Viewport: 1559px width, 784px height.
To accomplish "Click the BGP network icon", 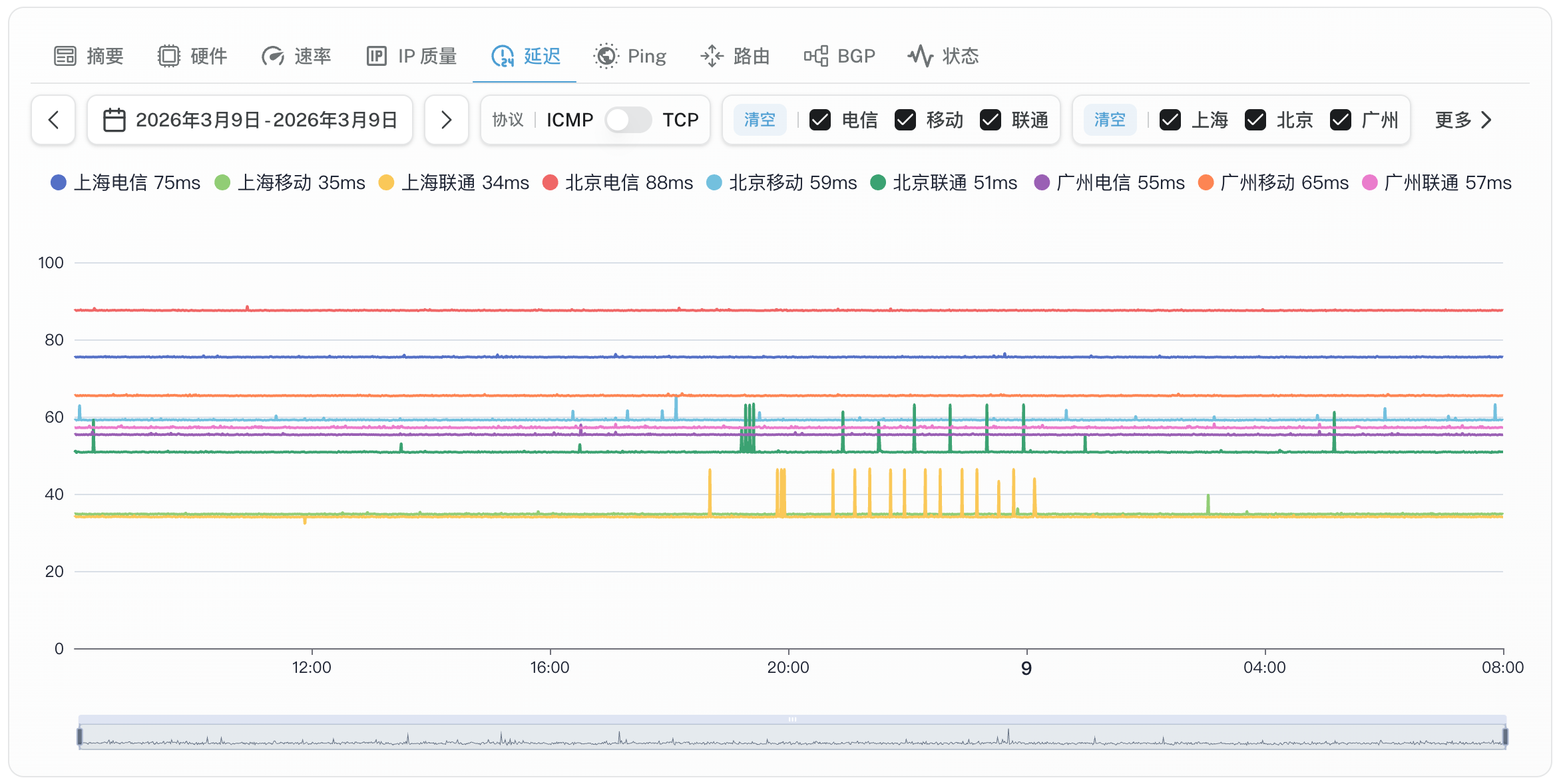I will [816, 56].
